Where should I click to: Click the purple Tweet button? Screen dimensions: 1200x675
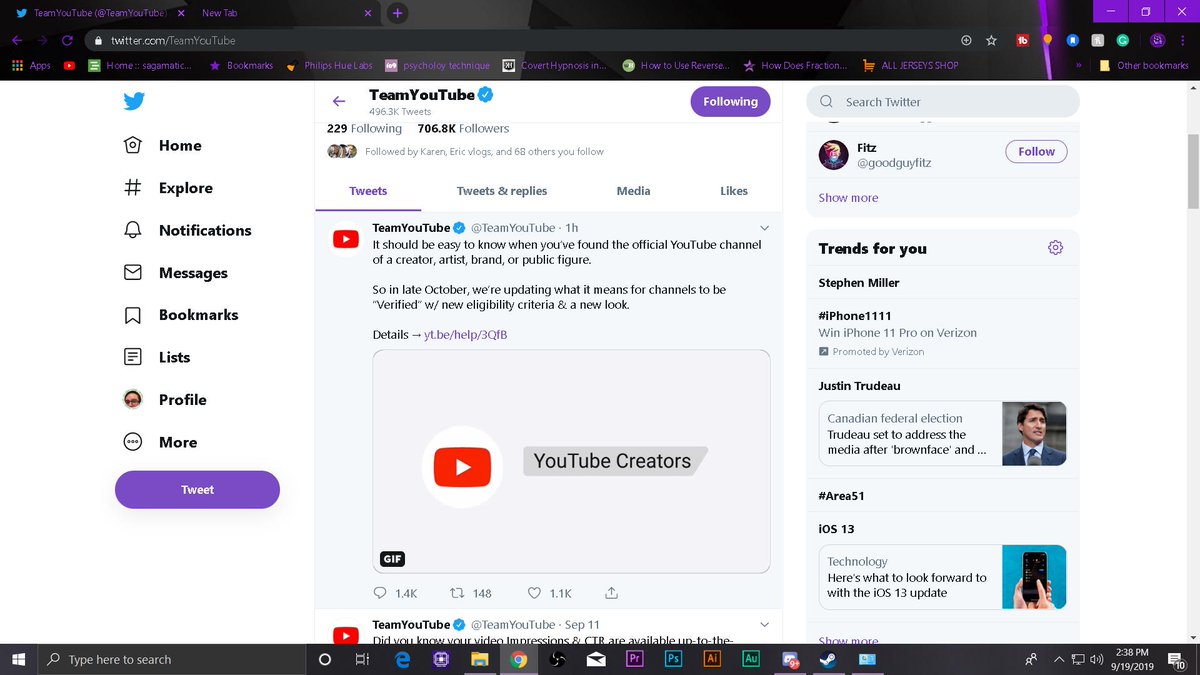(x=197, y=489)
